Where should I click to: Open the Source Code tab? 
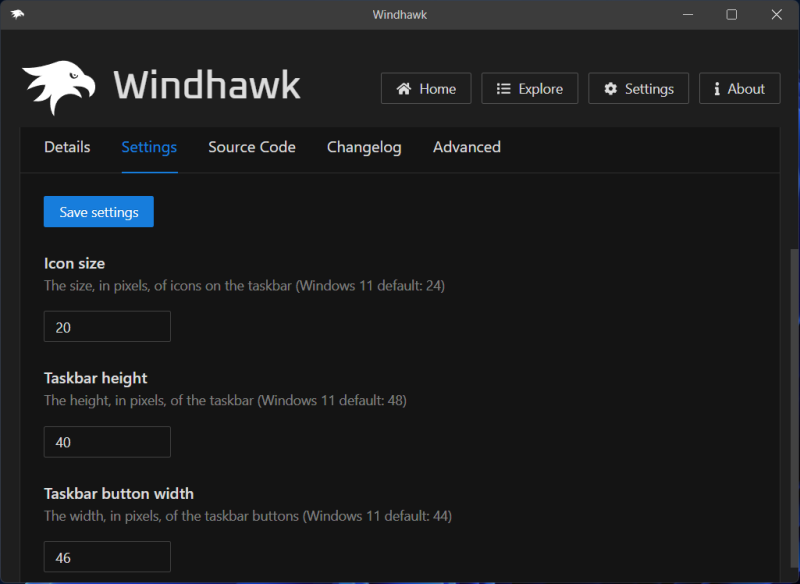[x=251, y=147]
